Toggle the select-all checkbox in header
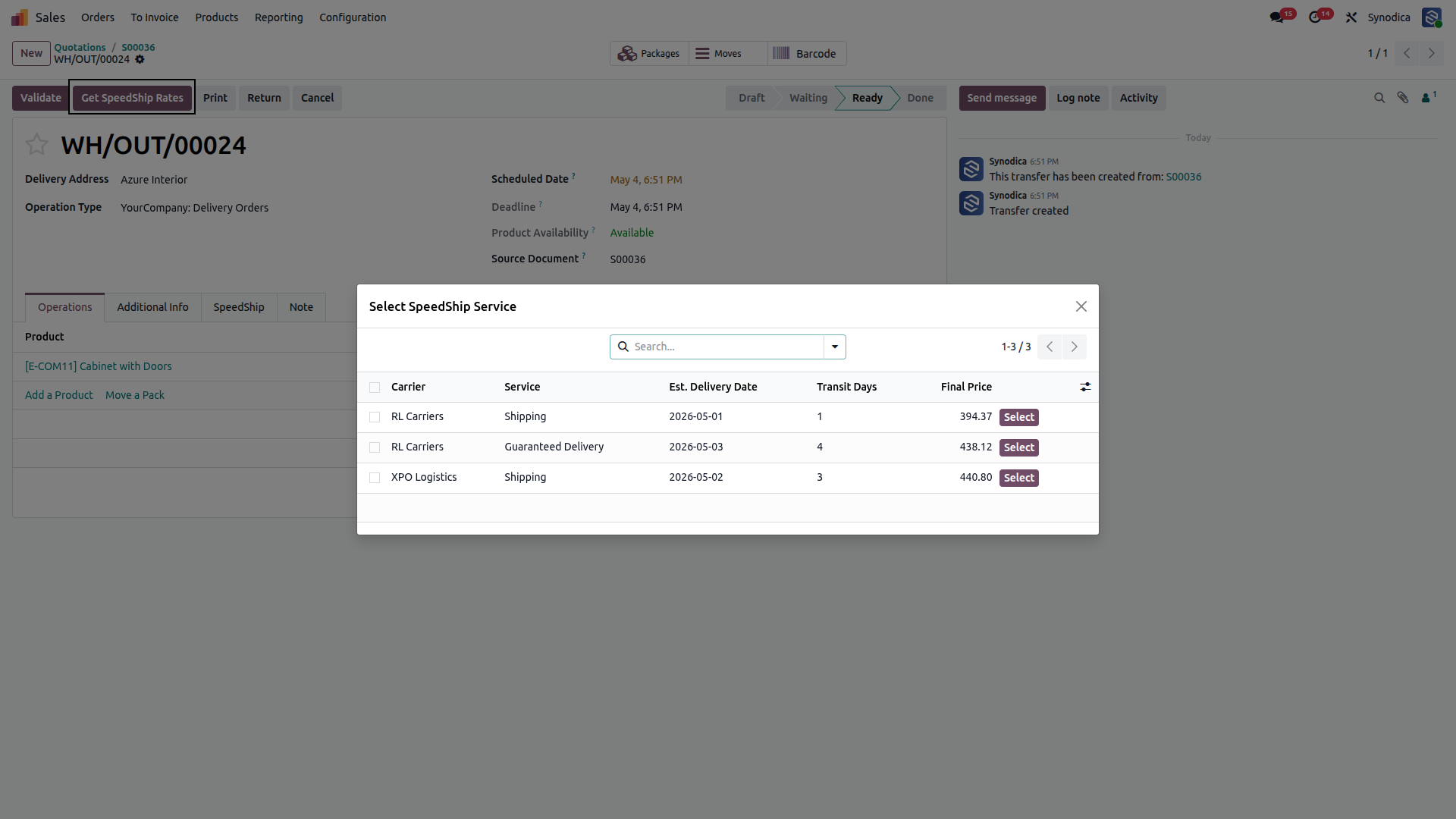Viewport: 1456px width, 819px height. [x=375, y=388]
